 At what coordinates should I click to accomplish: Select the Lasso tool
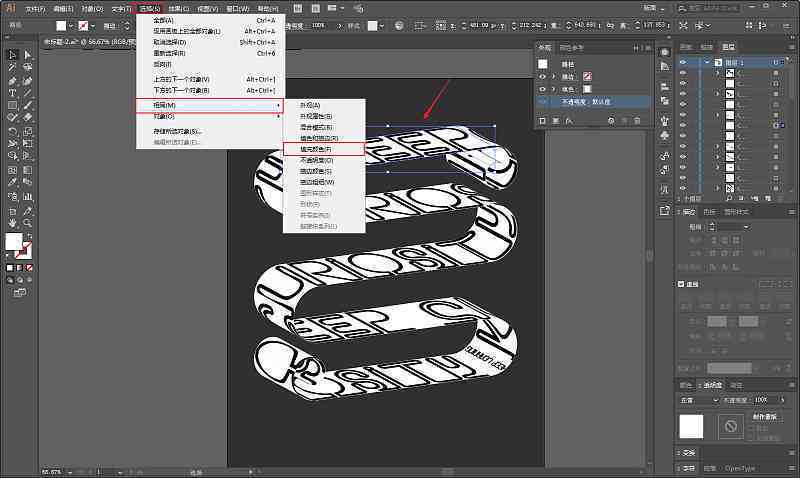[28, 67]
